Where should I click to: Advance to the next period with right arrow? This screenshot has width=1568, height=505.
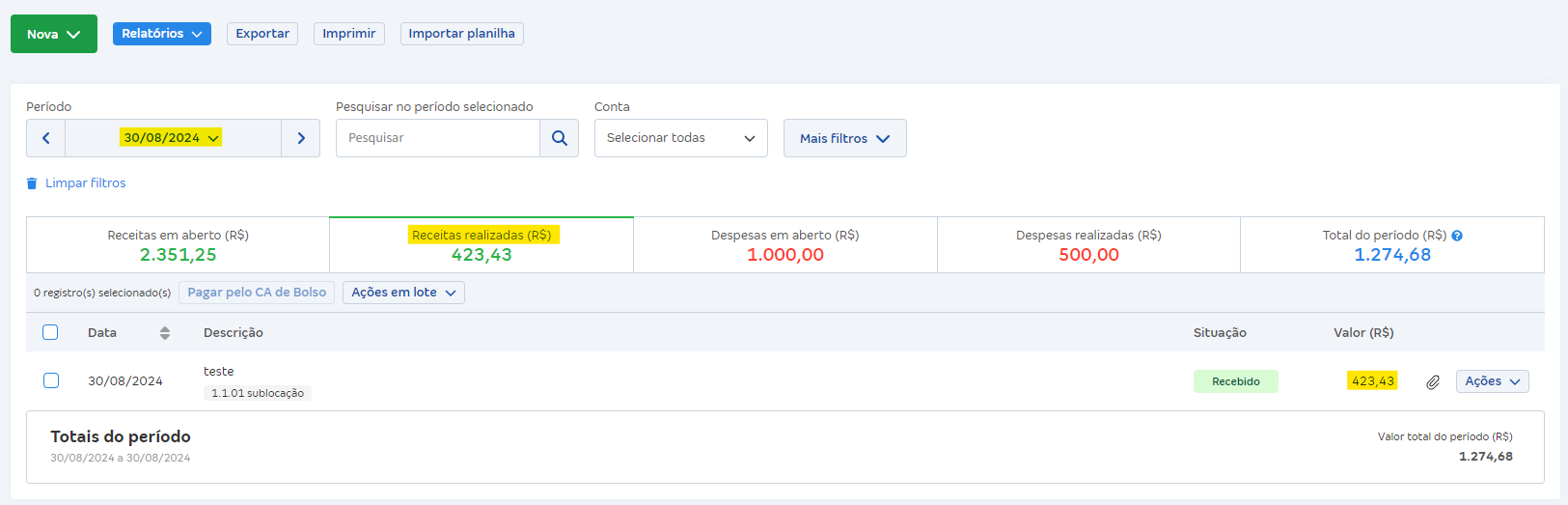(301, 138)
